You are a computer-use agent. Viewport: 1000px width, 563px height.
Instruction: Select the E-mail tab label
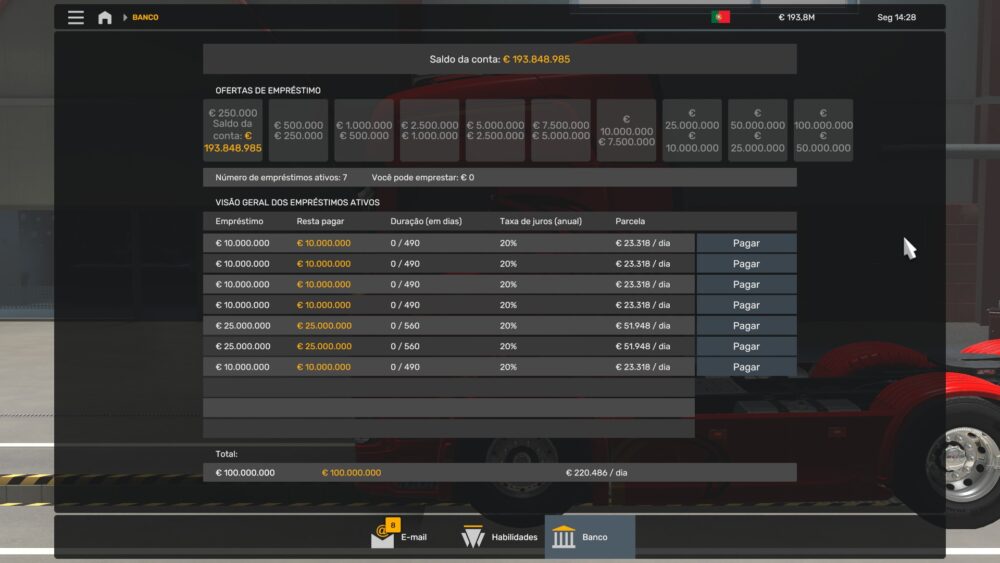click(413, 537)
